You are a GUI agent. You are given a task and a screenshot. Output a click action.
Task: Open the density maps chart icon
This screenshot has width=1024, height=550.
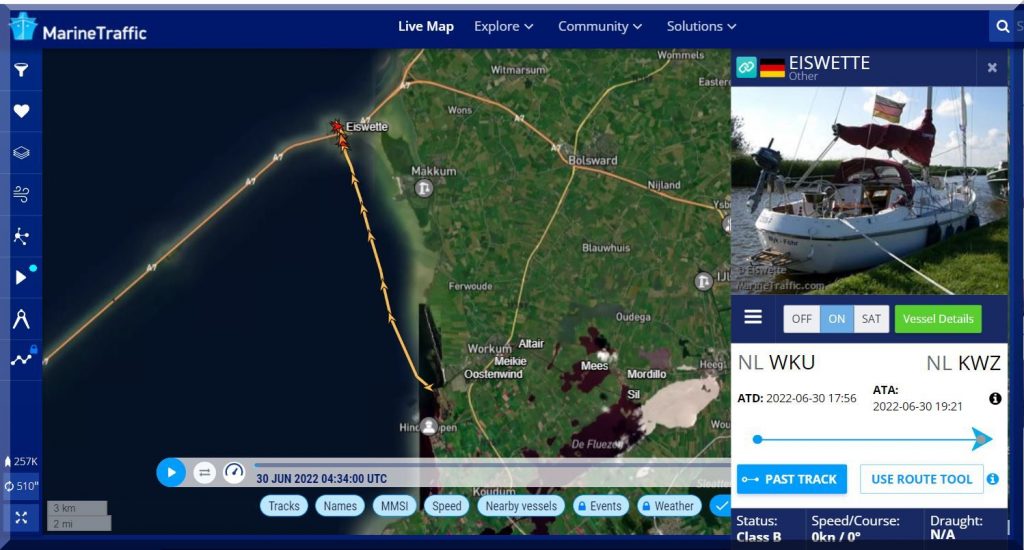22,359
